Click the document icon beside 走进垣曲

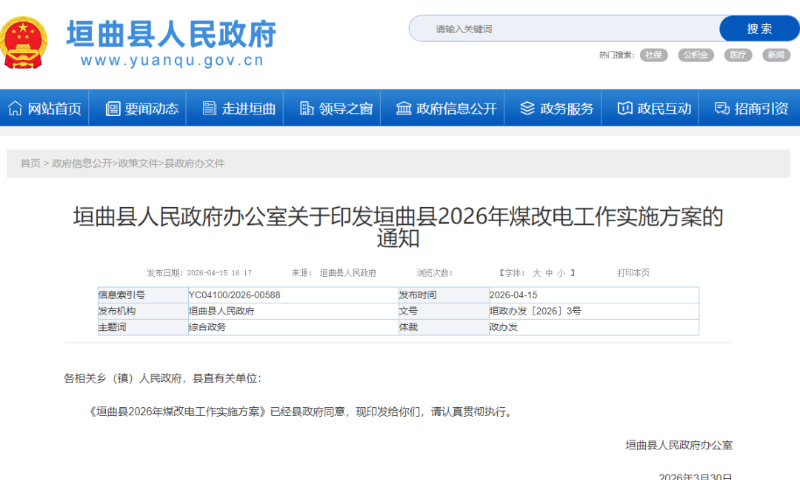[x=208, y=108]
